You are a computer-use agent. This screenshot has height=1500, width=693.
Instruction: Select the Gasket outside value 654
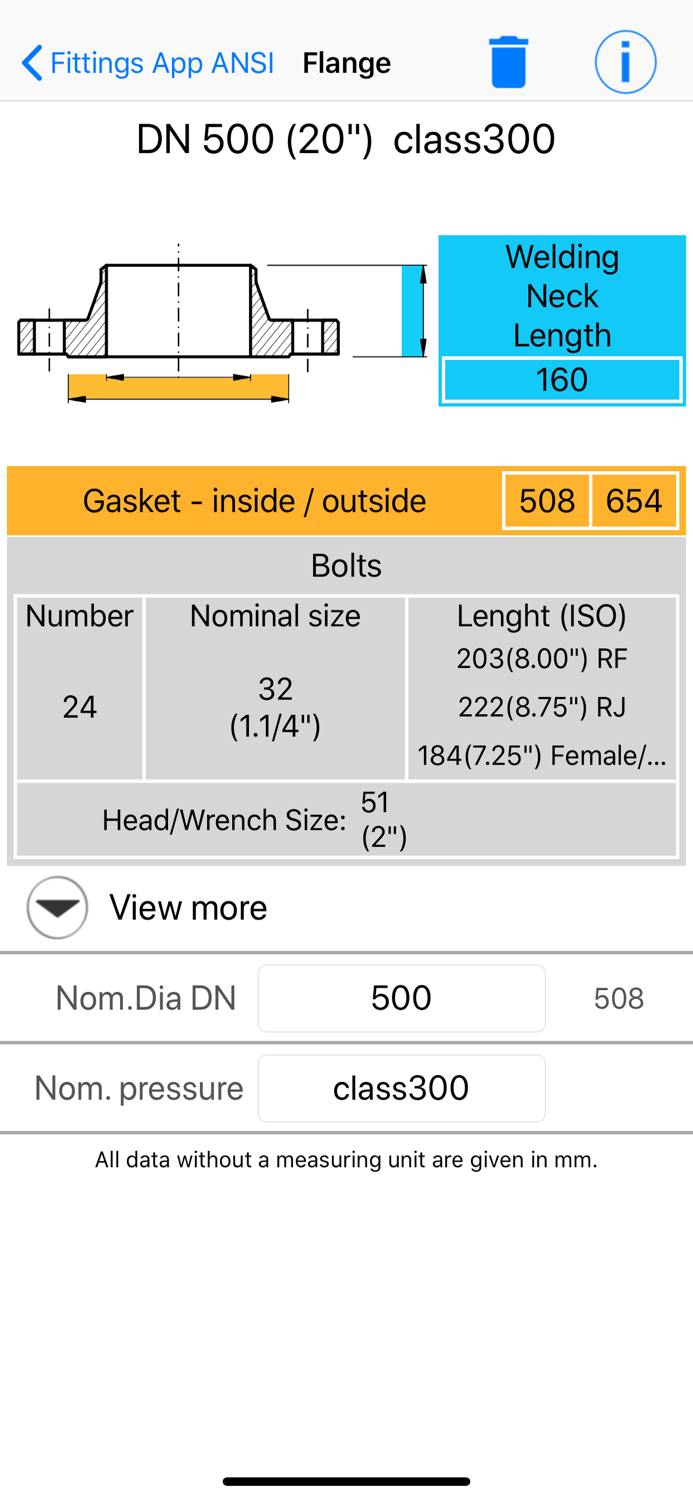point(634,500)
